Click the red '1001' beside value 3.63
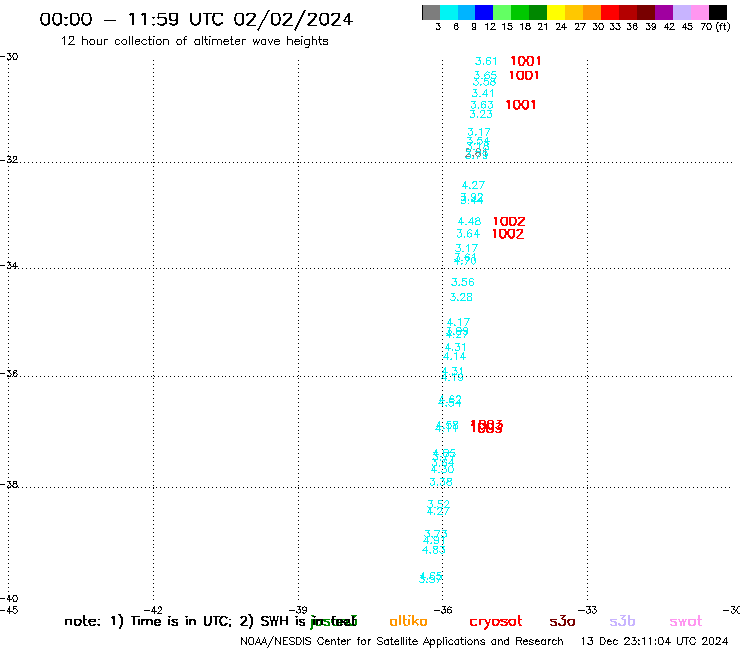Image resolution: width=740 pixels, height=650 pixels. [521, 105]
